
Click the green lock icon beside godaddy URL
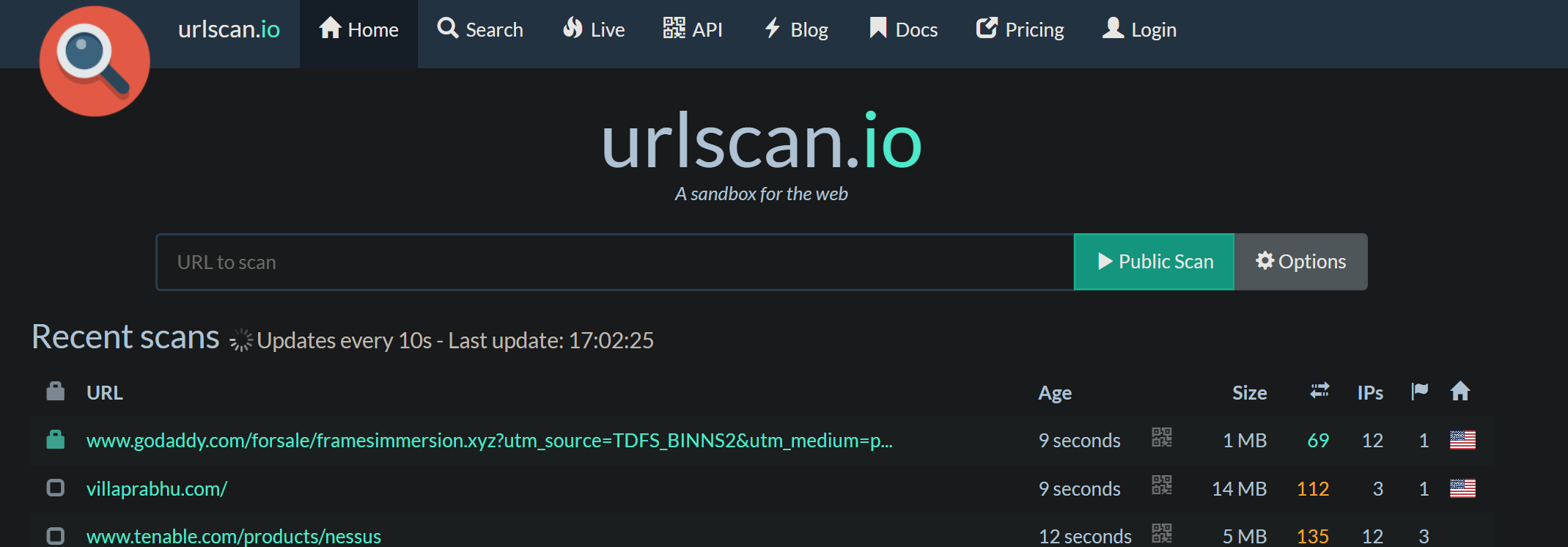(x=56, y=439)
